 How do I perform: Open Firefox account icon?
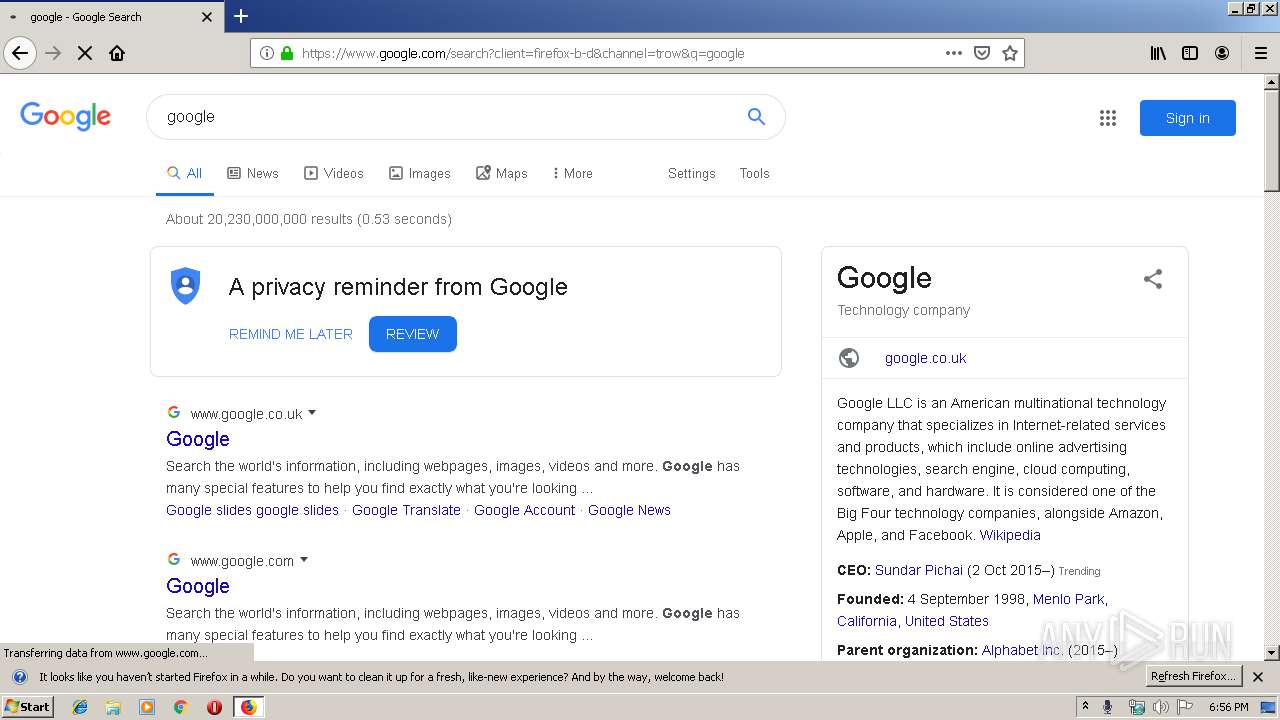[x=1222, y=53]
